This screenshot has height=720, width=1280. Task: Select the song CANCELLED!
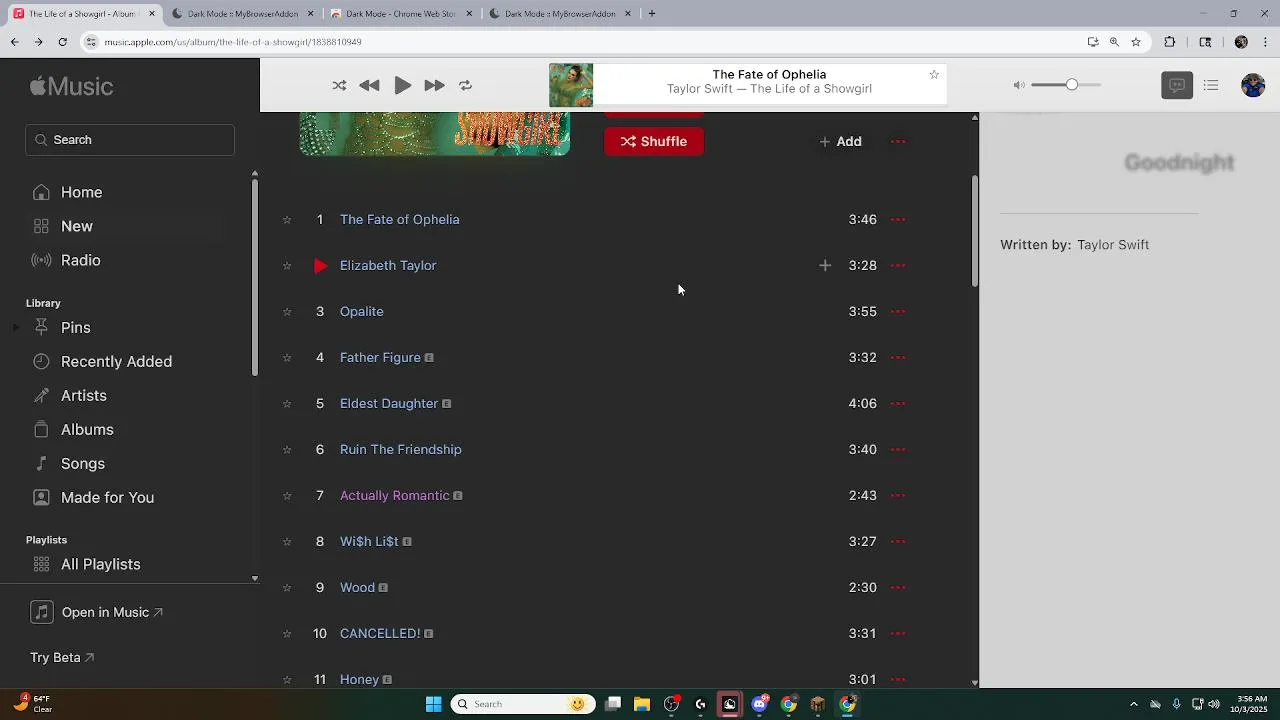click(380, 634)
